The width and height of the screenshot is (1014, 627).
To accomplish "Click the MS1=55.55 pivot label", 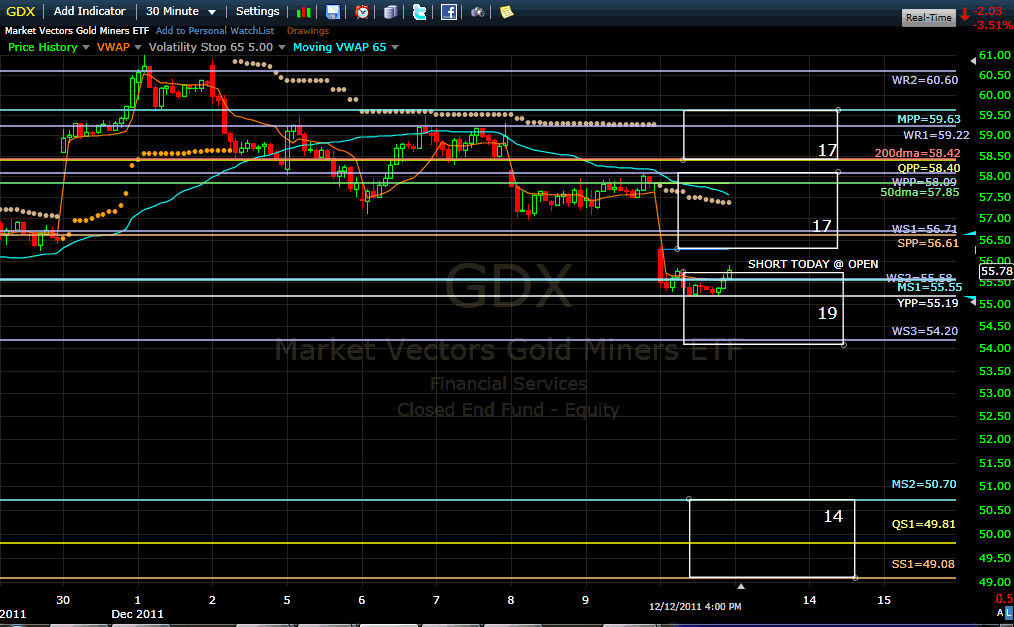I will point(929,287).
